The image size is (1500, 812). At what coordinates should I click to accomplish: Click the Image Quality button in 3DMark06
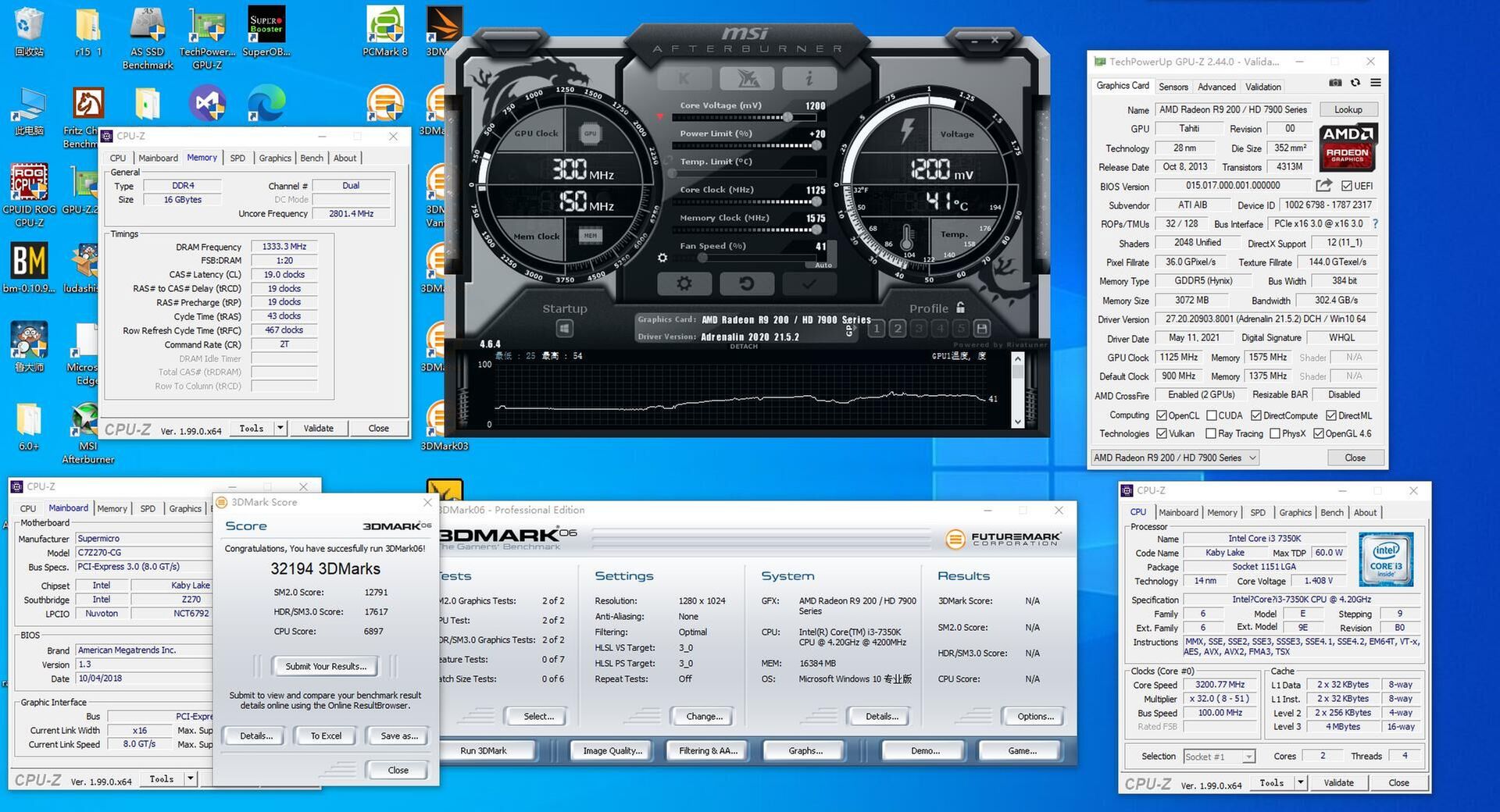tap(612, 750)
